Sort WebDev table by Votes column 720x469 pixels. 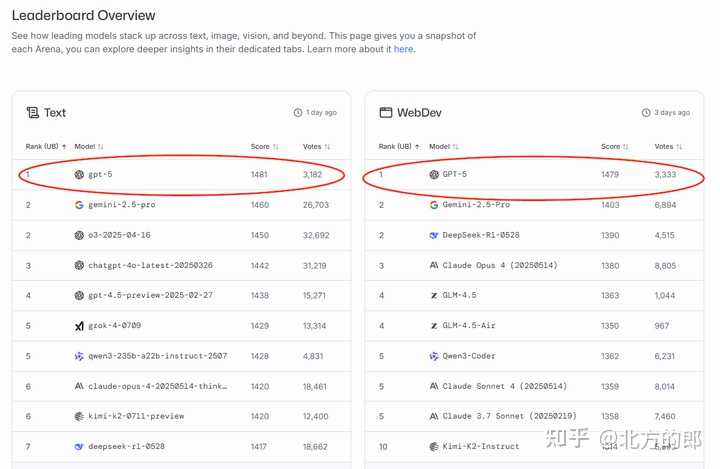point(668,147)
